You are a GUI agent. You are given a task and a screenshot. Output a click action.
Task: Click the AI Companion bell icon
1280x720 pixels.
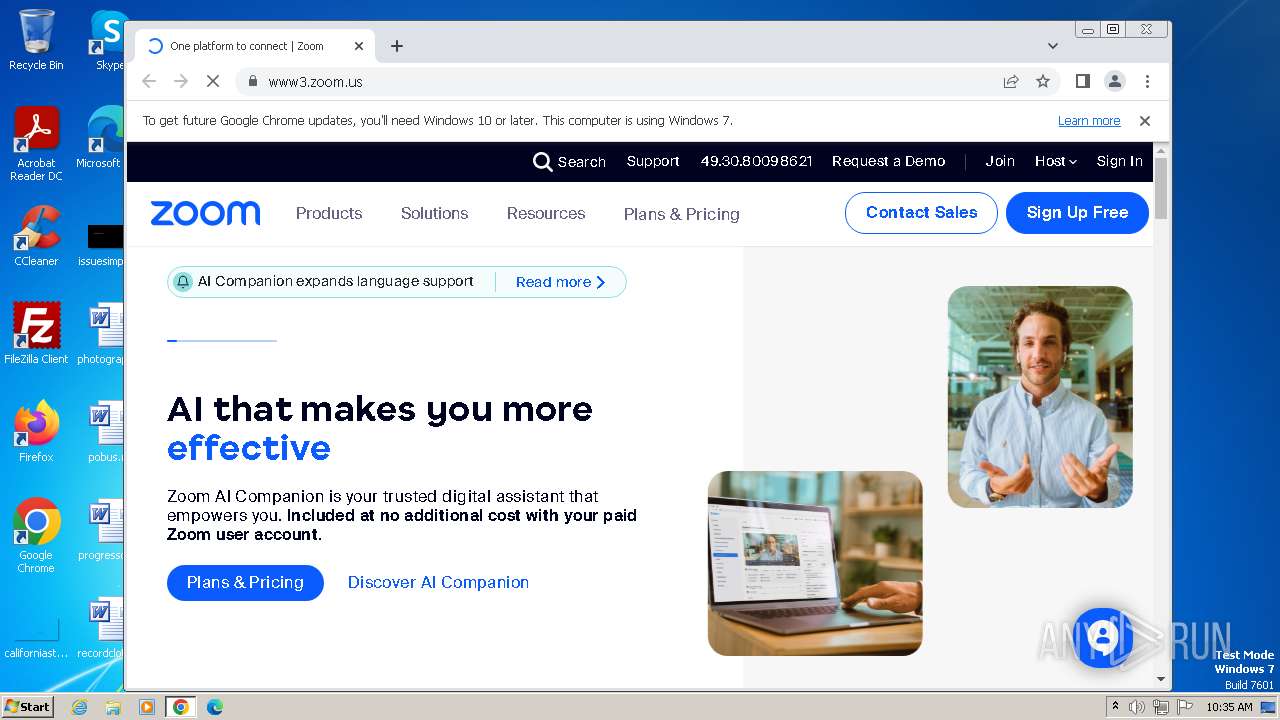183,282
